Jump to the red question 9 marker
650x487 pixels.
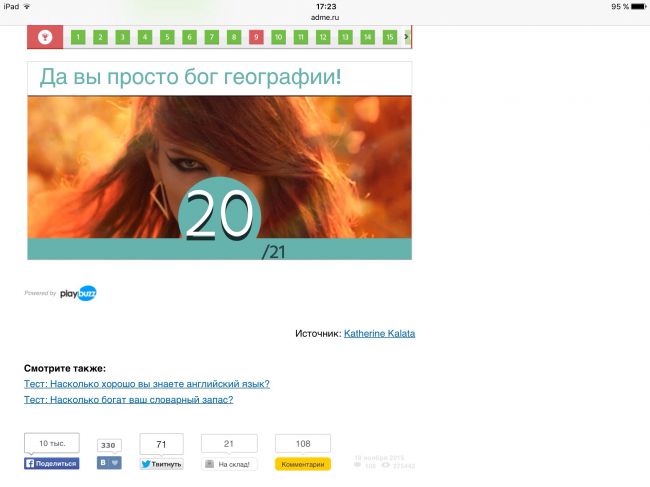[256, 37]
